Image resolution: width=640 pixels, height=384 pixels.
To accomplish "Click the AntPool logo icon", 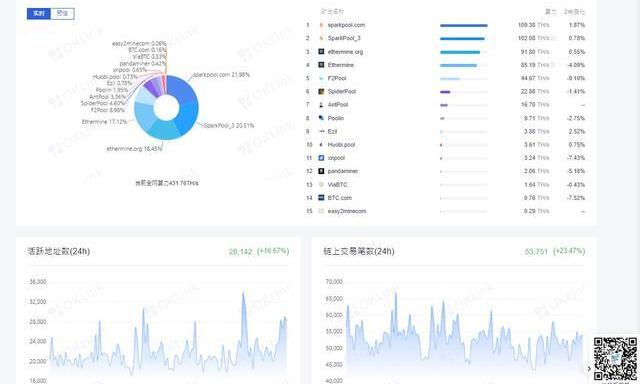I will (x=321, y=105).
